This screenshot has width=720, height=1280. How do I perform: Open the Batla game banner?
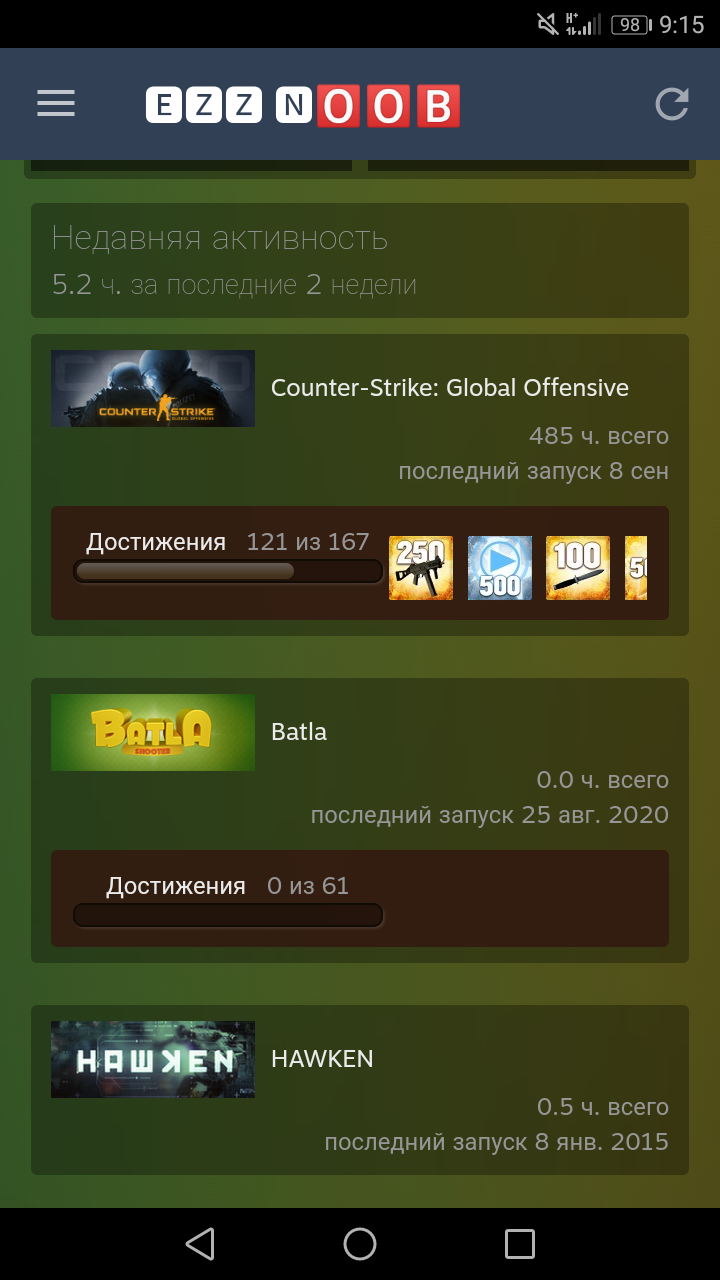[153, 732]
